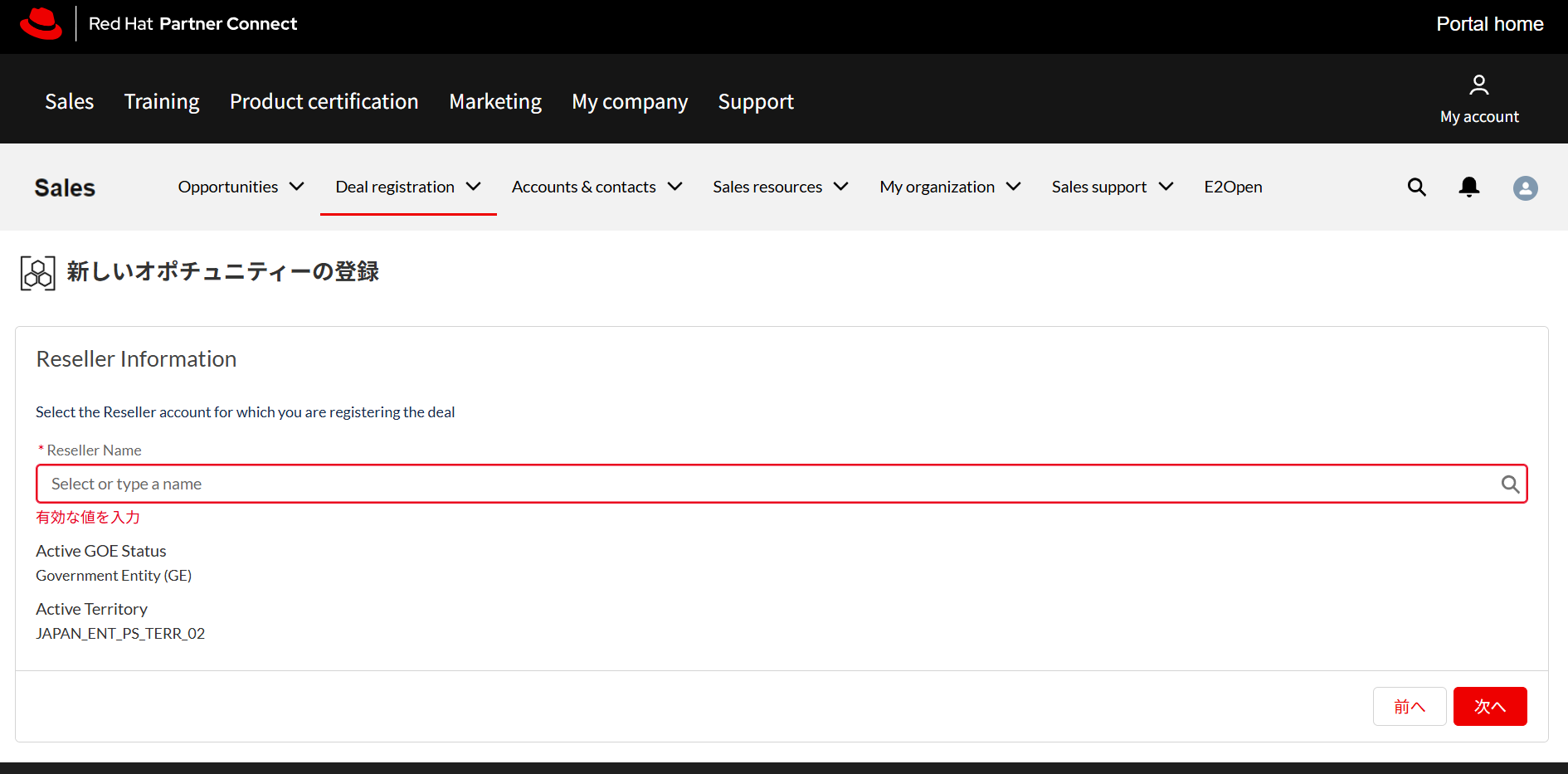Click the Active GOE Status label
1568x774 pixels.
click(100, 551)
